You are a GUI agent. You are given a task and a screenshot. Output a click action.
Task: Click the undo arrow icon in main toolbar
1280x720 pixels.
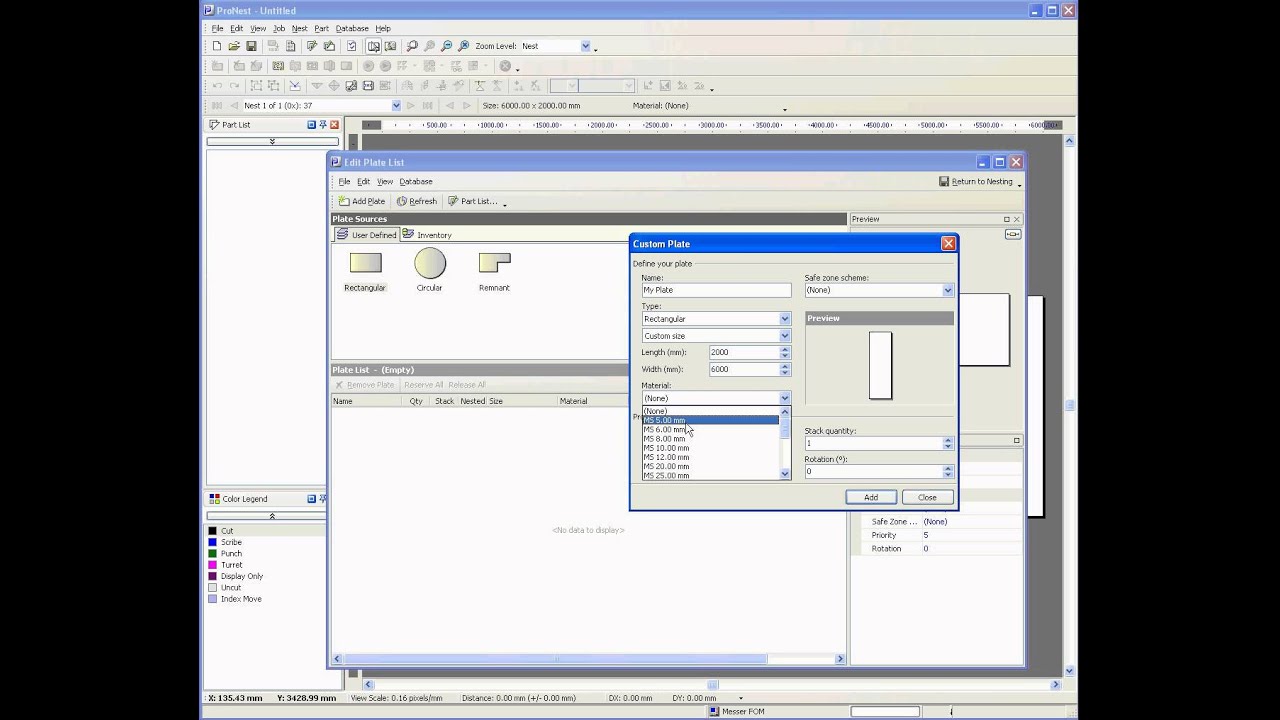click(217, 86)
